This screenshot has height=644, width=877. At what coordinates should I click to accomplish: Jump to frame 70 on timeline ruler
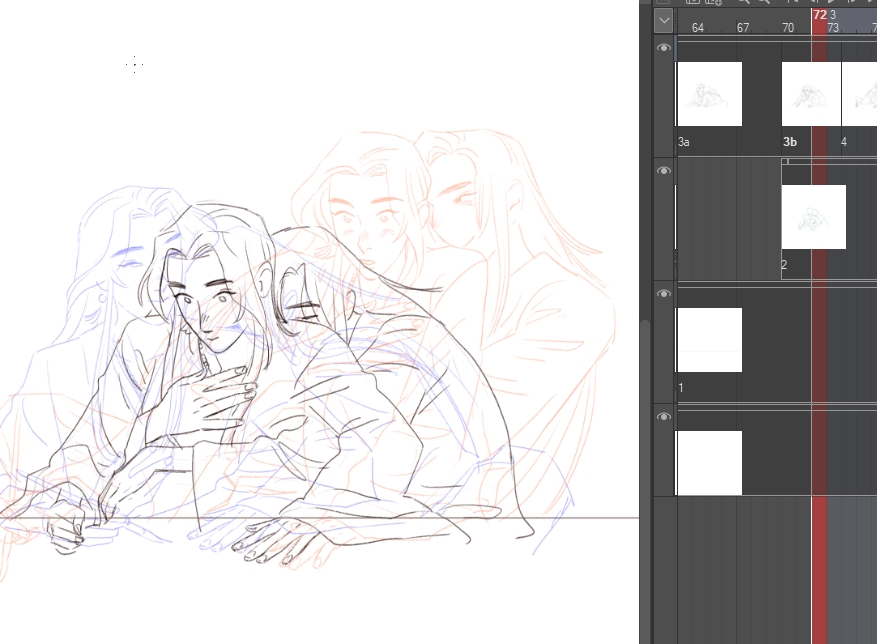coord(788,28)
